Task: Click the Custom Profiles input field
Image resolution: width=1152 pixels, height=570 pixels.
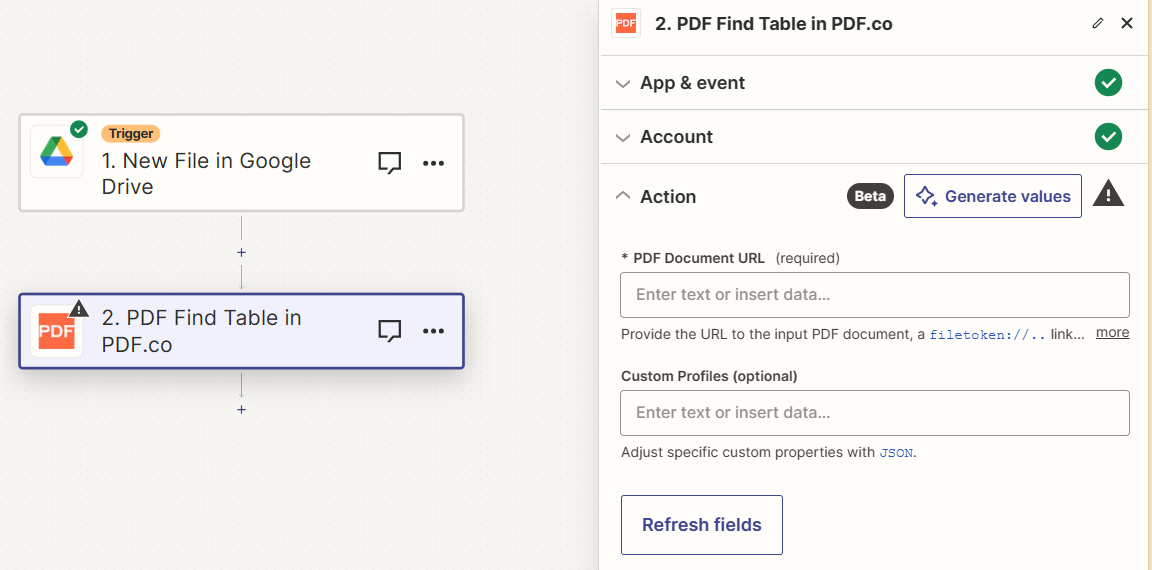Action: click(874, 413)
